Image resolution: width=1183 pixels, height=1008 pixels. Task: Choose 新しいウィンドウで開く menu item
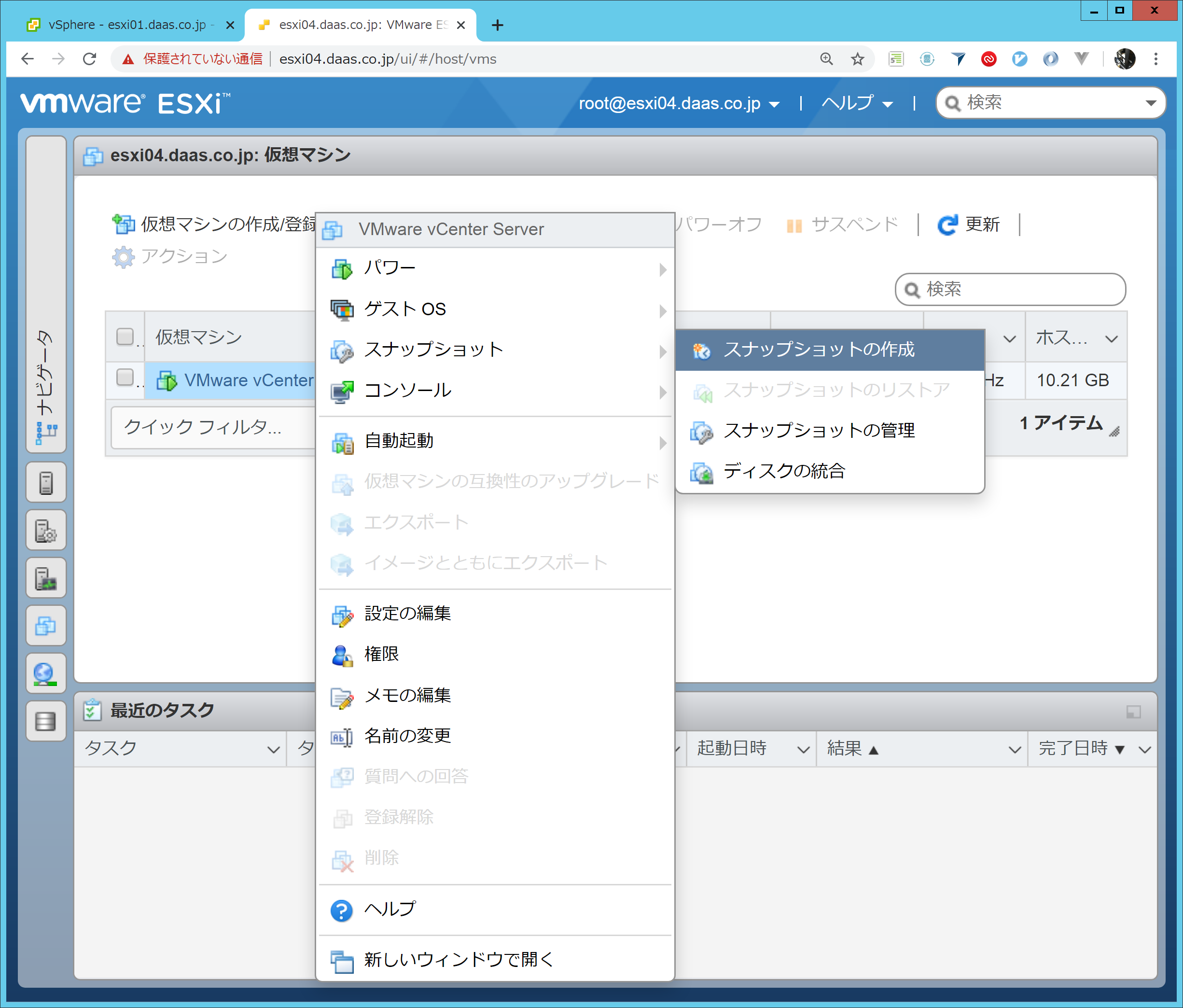coord(495,960)
